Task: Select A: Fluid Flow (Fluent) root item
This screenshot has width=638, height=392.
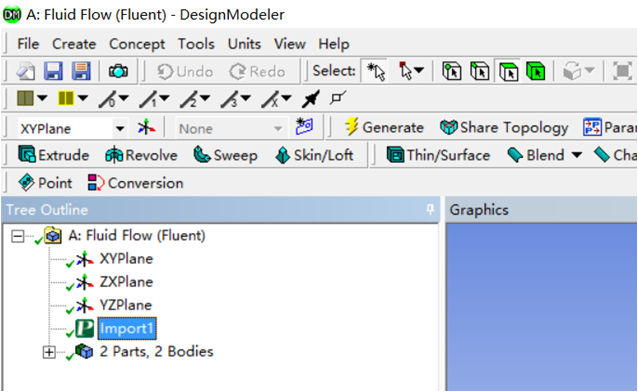Action: [x=137, y=236]
